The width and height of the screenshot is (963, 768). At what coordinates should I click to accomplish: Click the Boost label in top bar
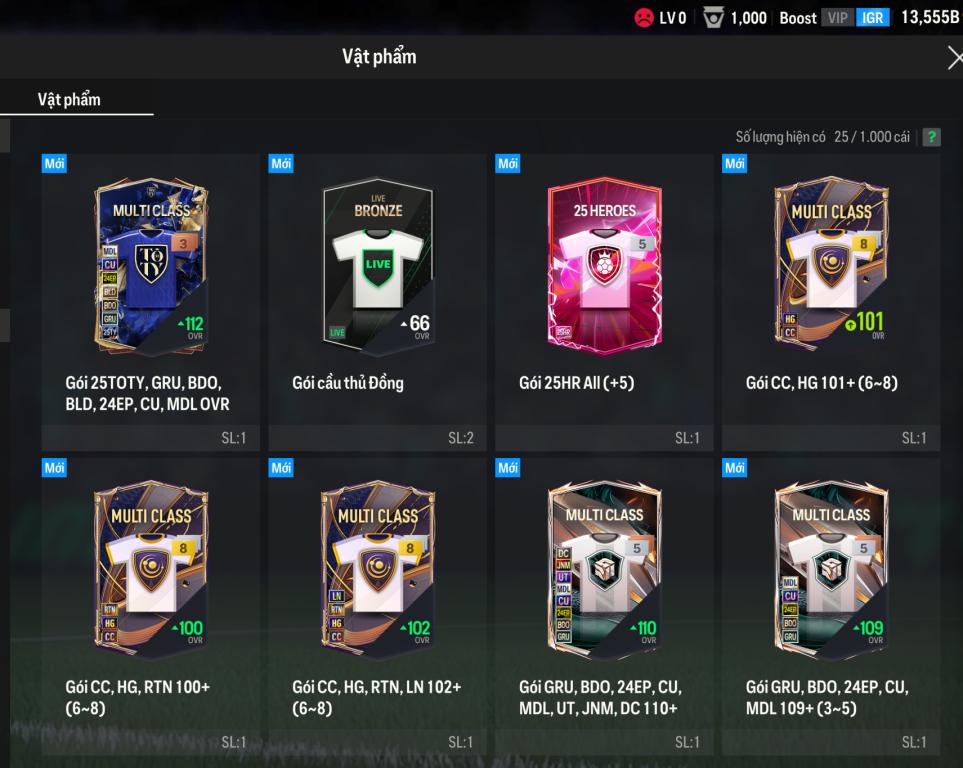pos(798,18)
